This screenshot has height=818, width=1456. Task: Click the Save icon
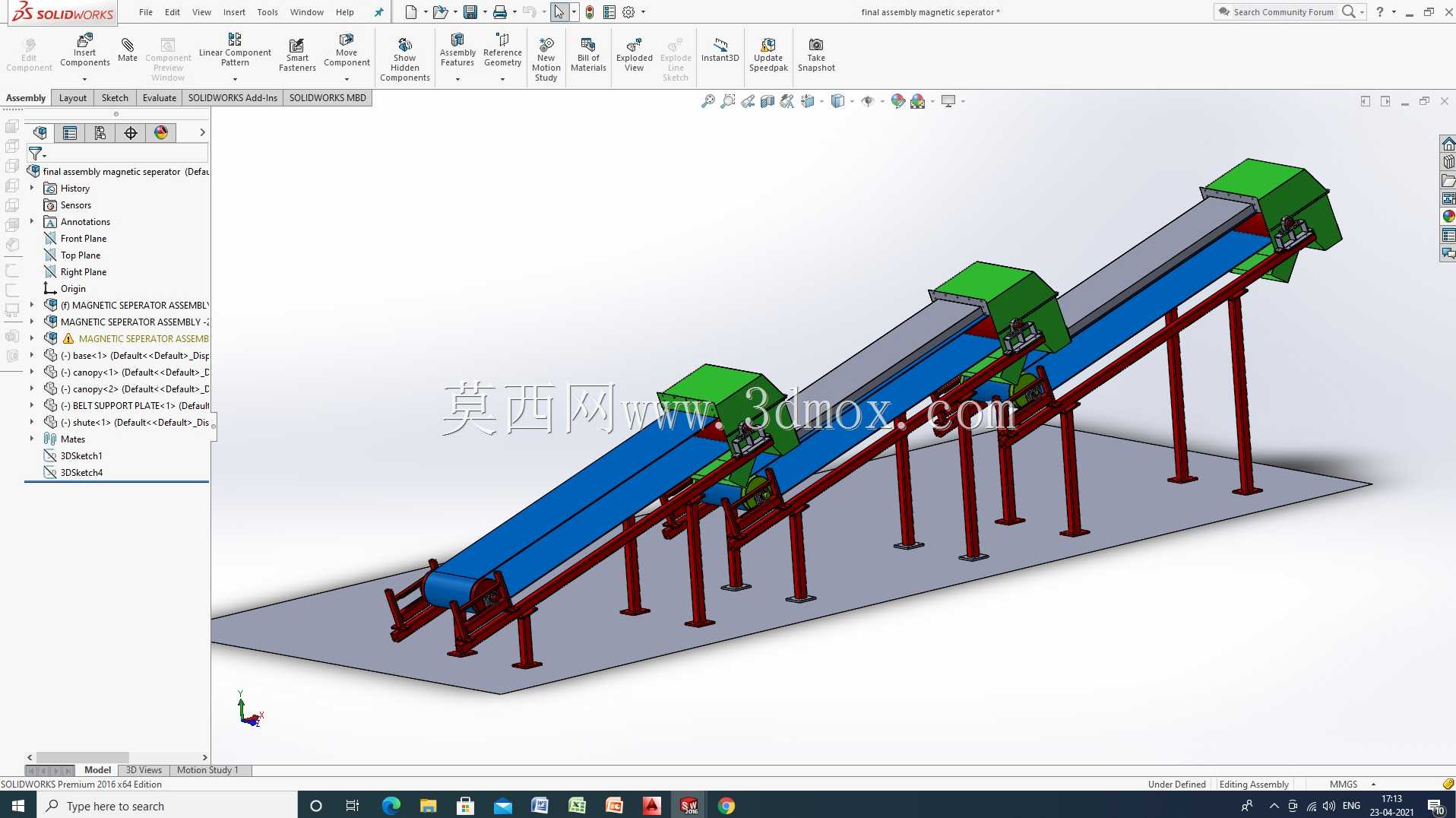[470, 12]
